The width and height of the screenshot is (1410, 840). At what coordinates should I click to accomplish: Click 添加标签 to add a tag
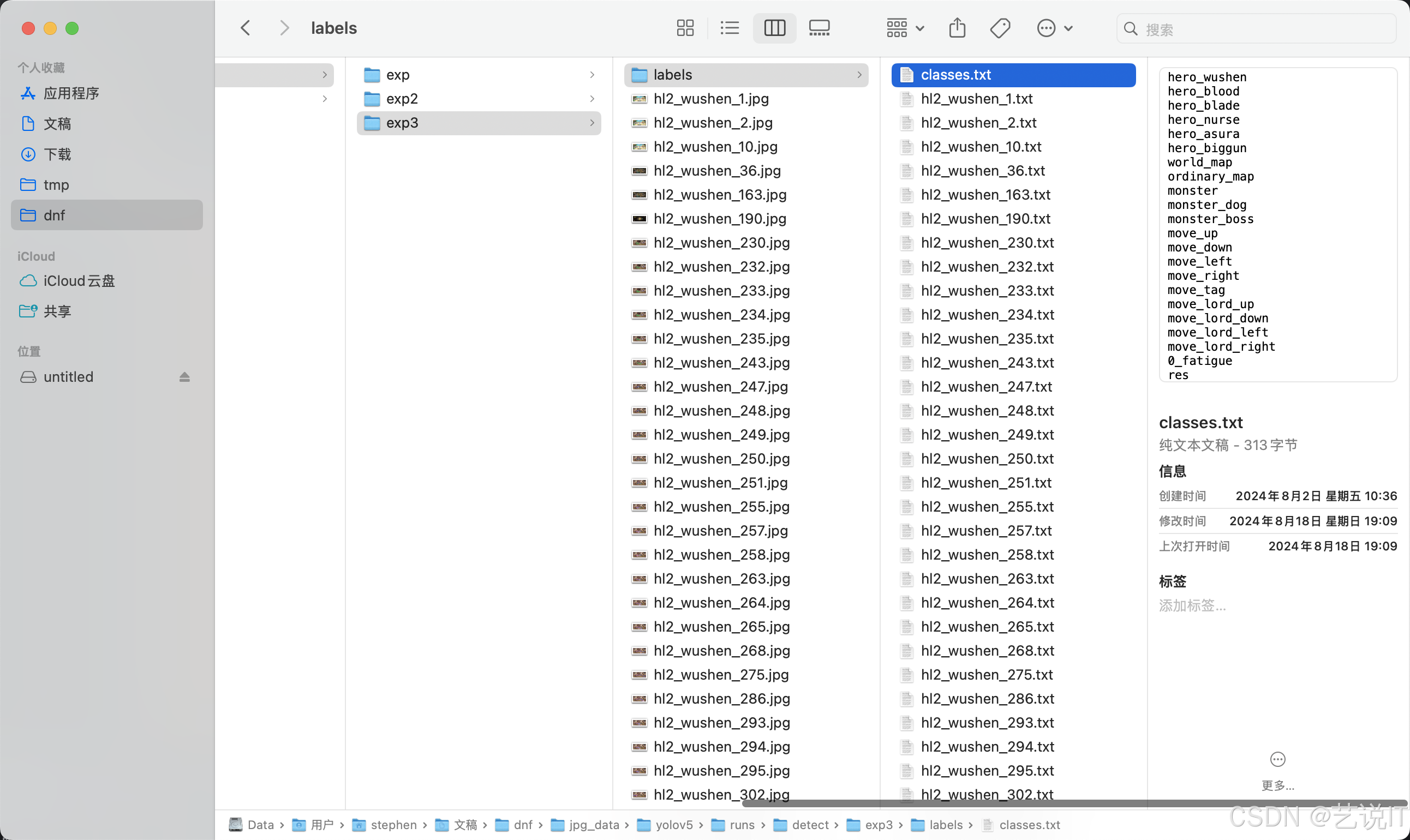pos(1192,605)
